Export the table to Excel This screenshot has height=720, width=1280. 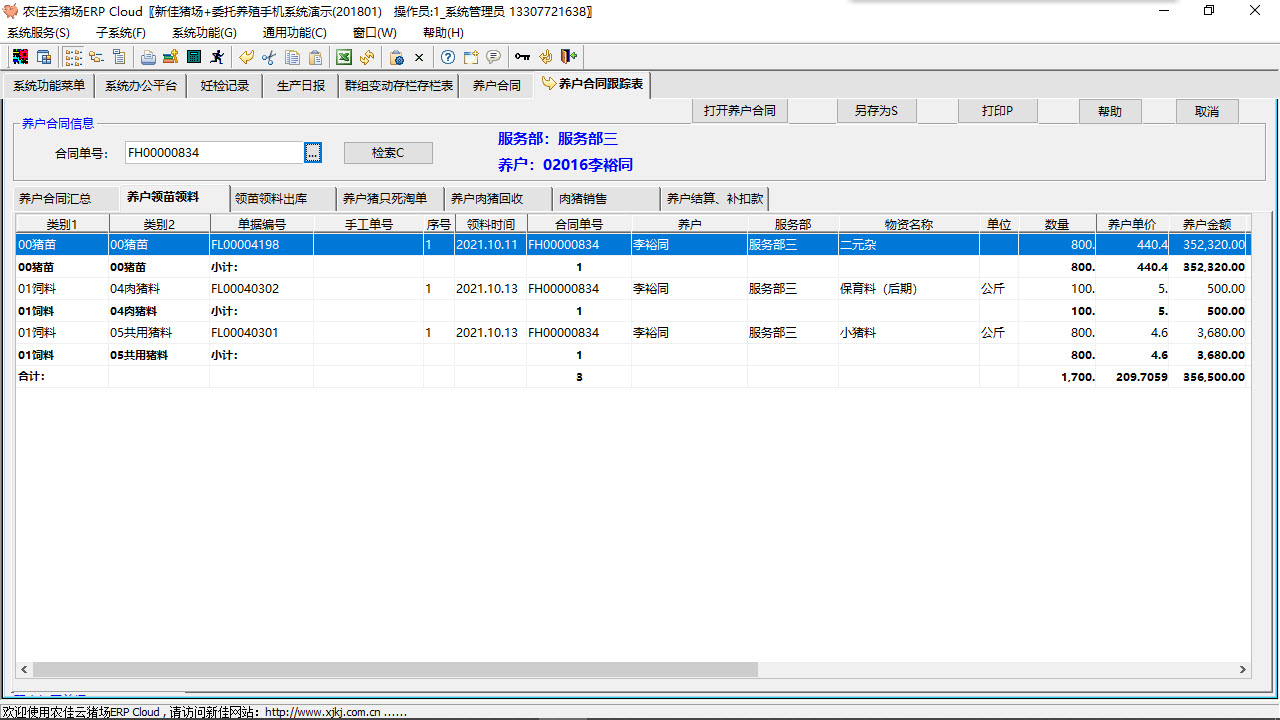[343, 56]
